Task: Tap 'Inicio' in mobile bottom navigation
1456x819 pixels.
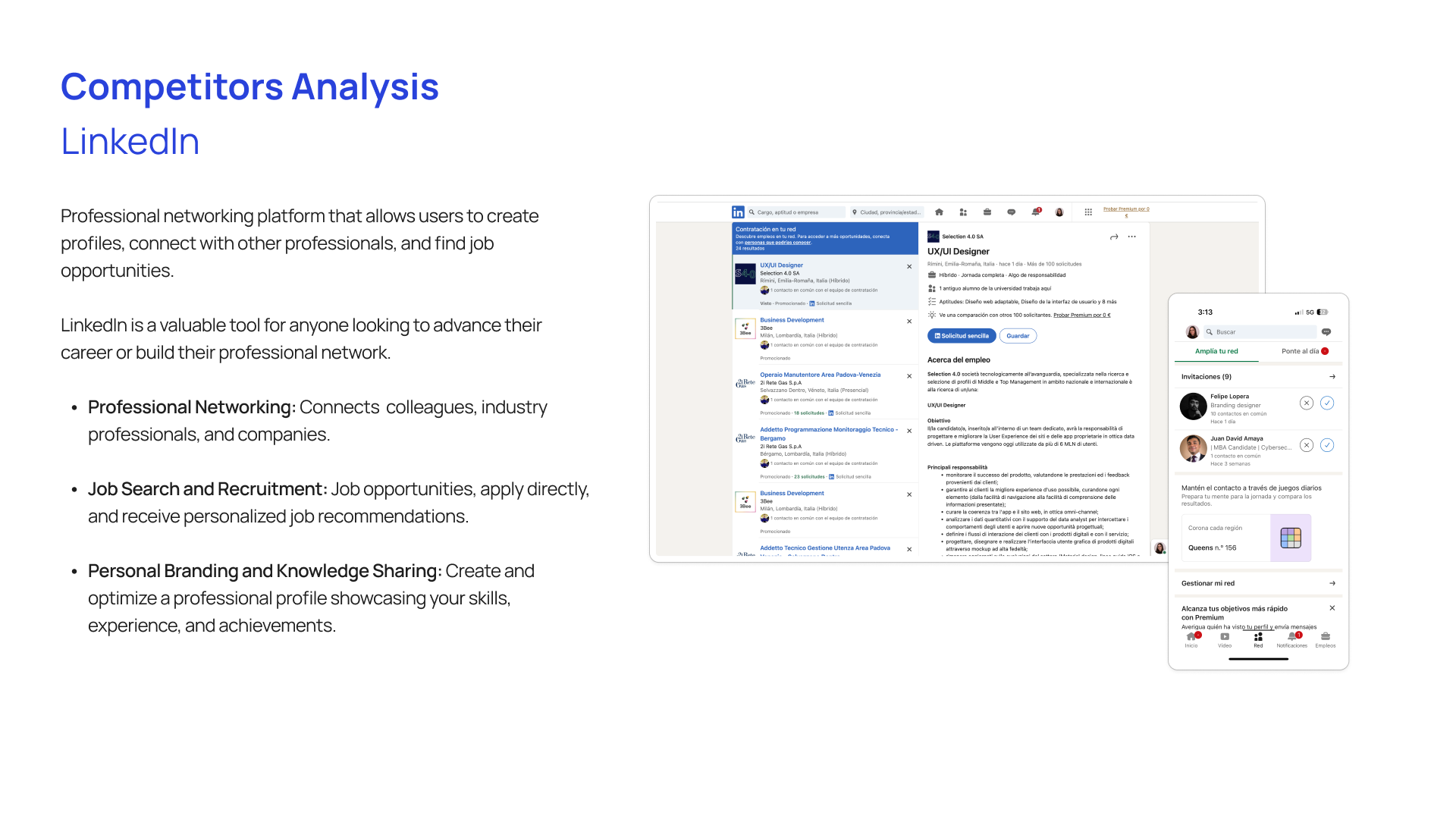Action: pyautogui.click(x=1191, y=641)
